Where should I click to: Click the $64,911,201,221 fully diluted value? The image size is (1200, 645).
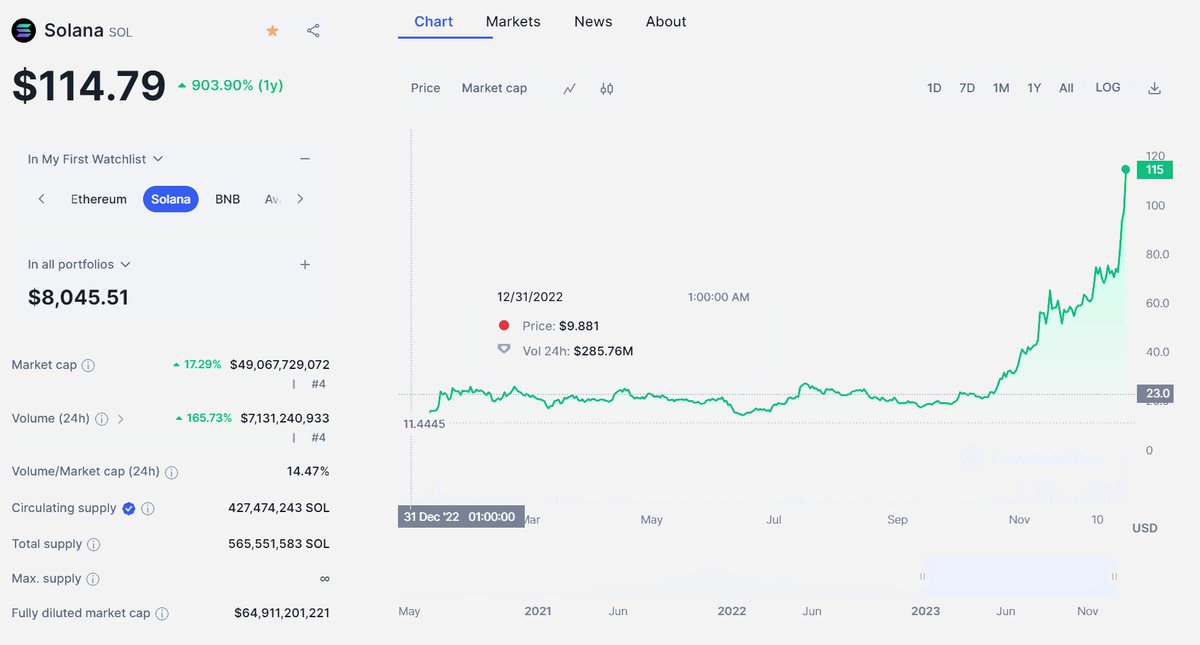282,613
